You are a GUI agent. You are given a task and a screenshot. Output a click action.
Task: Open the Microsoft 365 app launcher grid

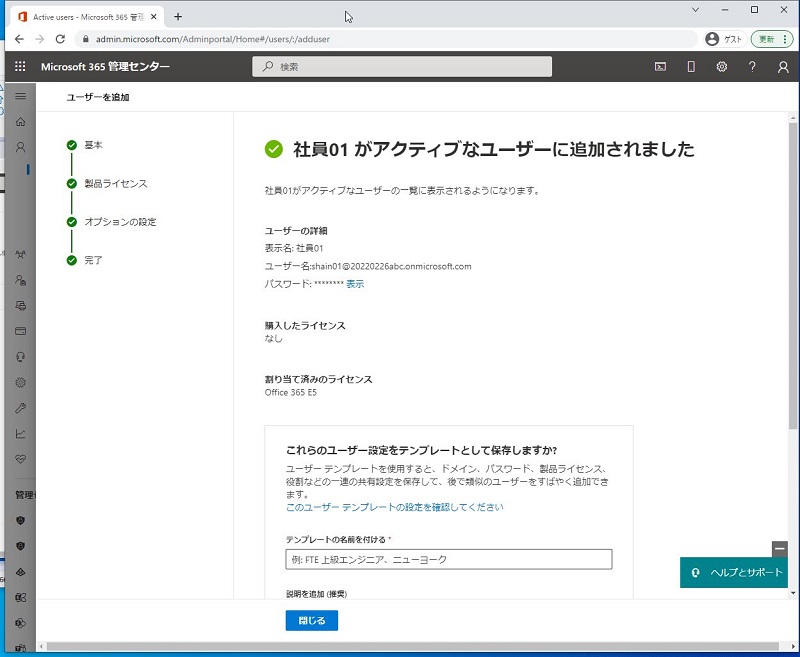click(20, 66)
